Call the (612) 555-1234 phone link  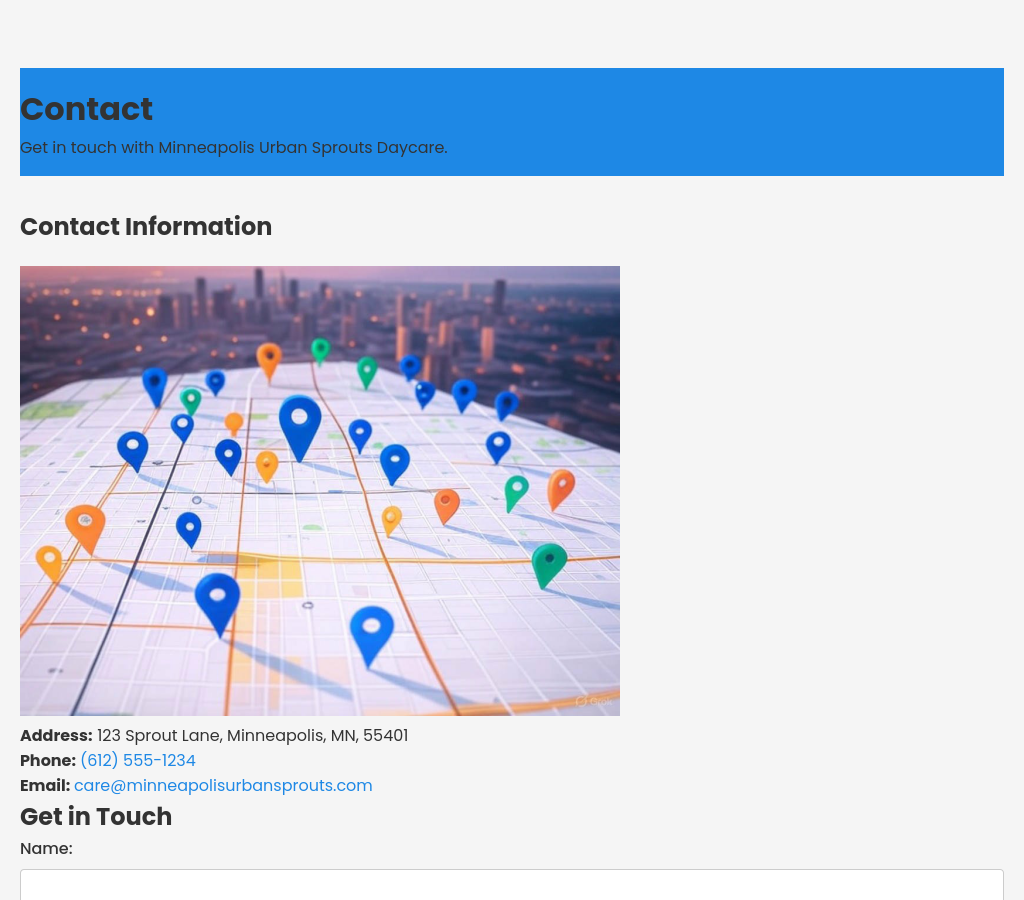138,761
